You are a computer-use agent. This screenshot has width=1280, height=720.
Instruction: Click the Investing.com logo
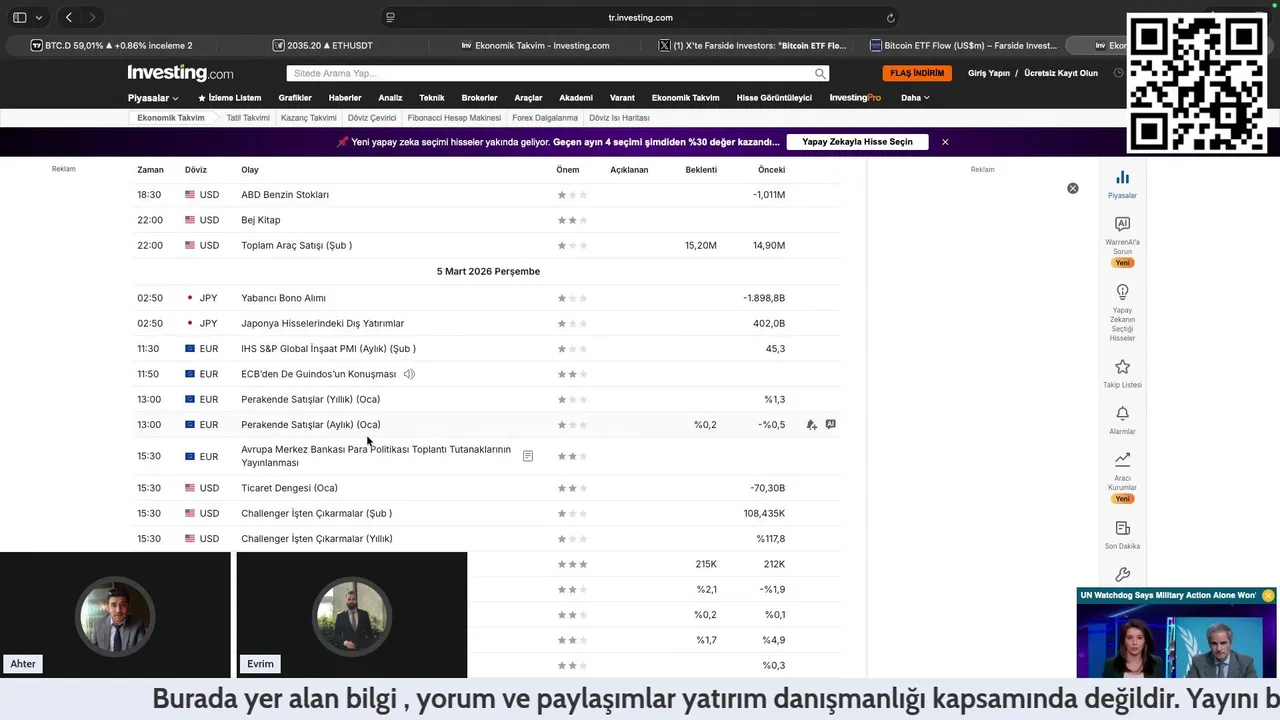tap(180, 73)
